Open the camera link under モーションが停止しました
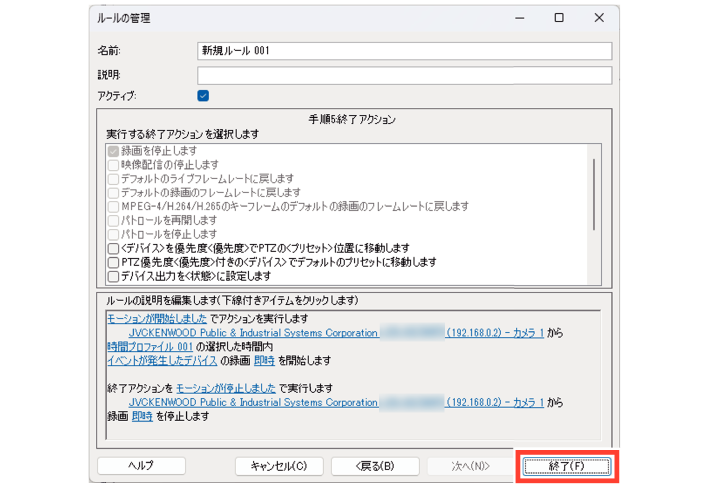The height and width of the screenshot is (487, 708). [336, 402]
